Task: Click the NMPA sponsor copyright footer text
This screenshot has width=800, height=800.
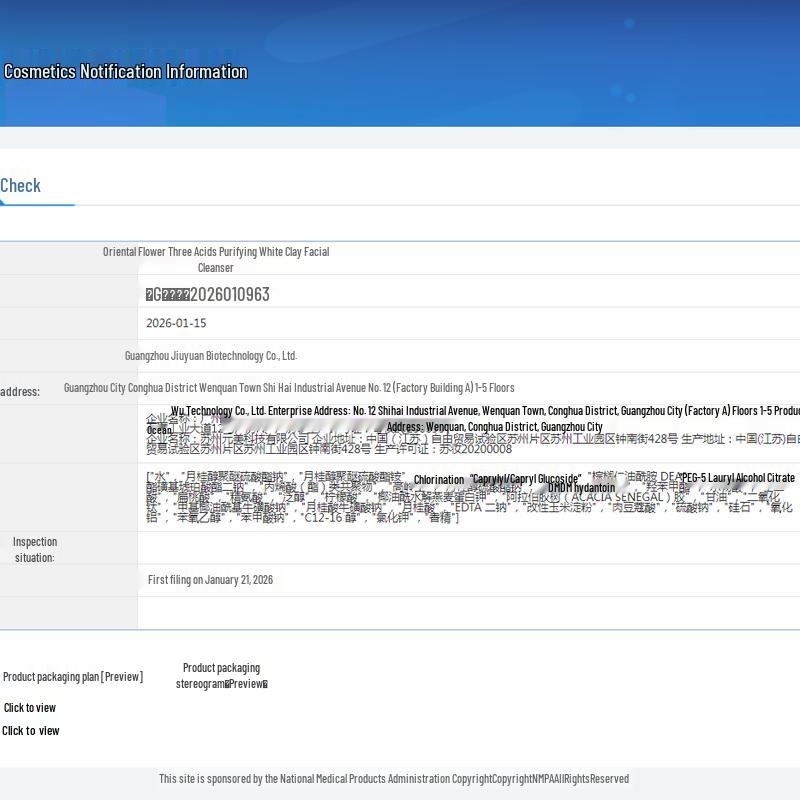Action: [x=393, y=779]
